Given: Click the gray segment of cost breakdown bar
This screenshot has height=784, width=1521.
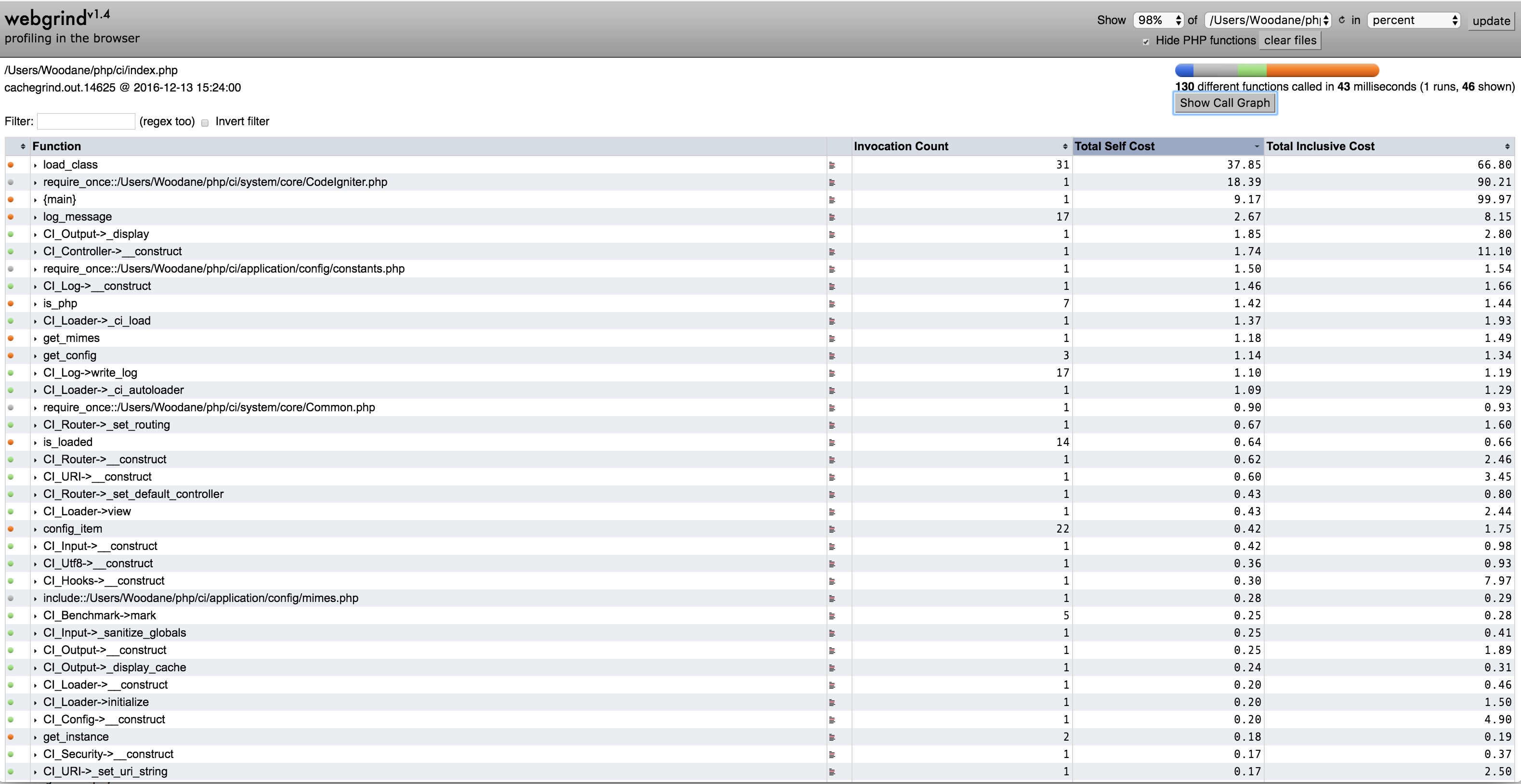Looking at the screenshot, I should pos(1216,71).
